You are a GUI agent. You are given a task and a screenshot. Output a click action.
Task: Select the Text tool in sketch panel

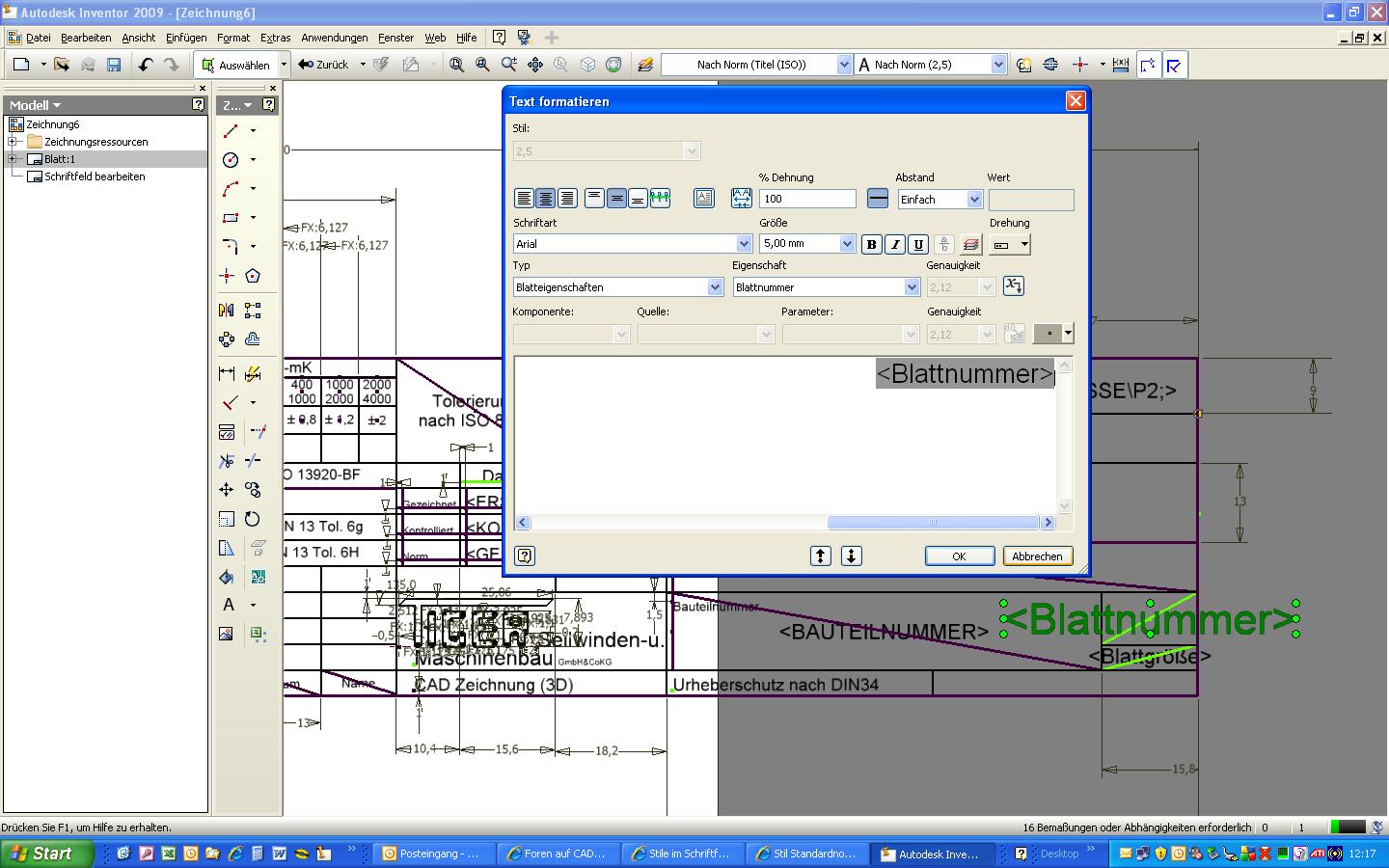[229, 605]
